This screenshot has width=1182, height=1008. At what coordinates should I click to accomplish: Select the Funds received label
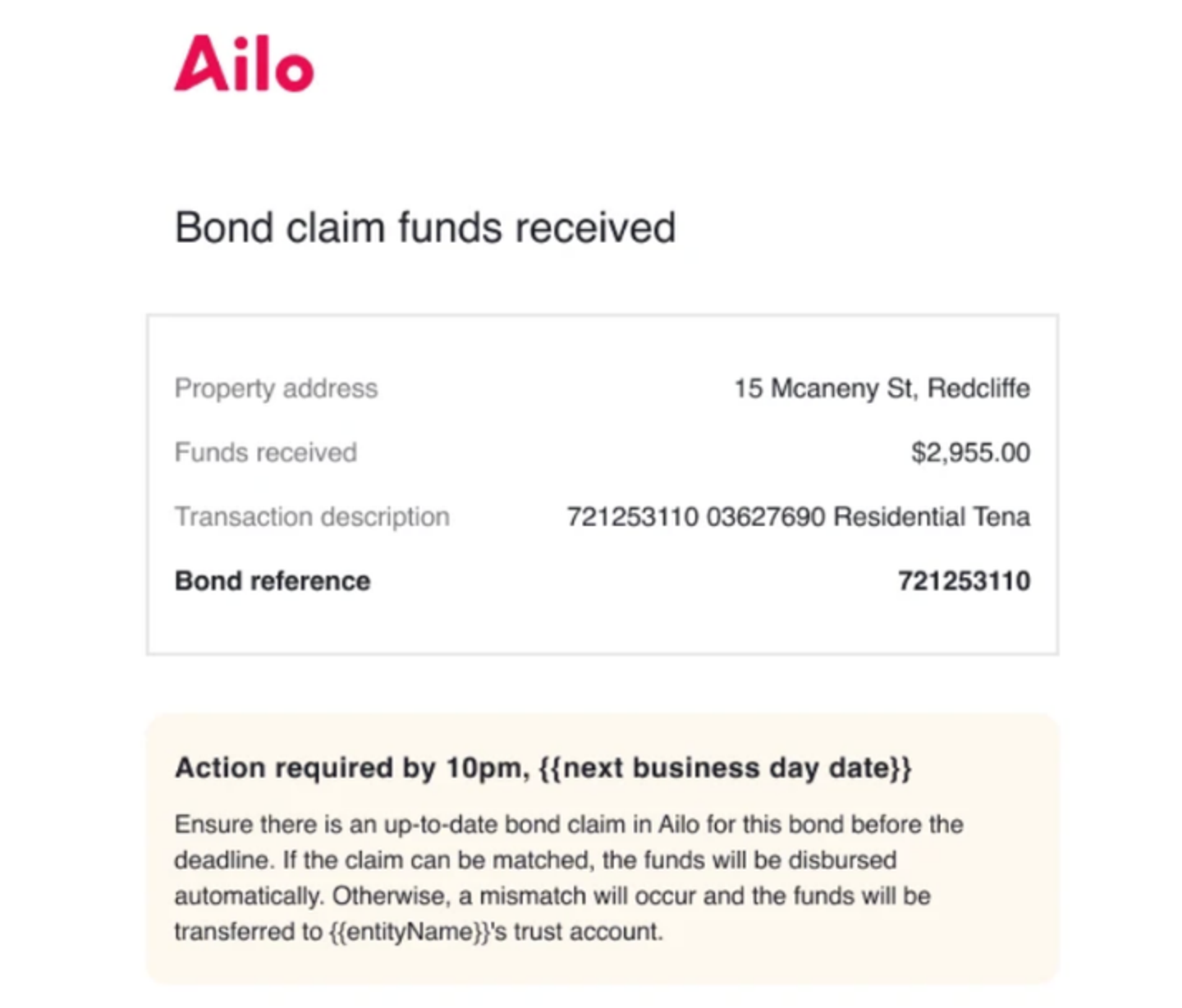265,452
